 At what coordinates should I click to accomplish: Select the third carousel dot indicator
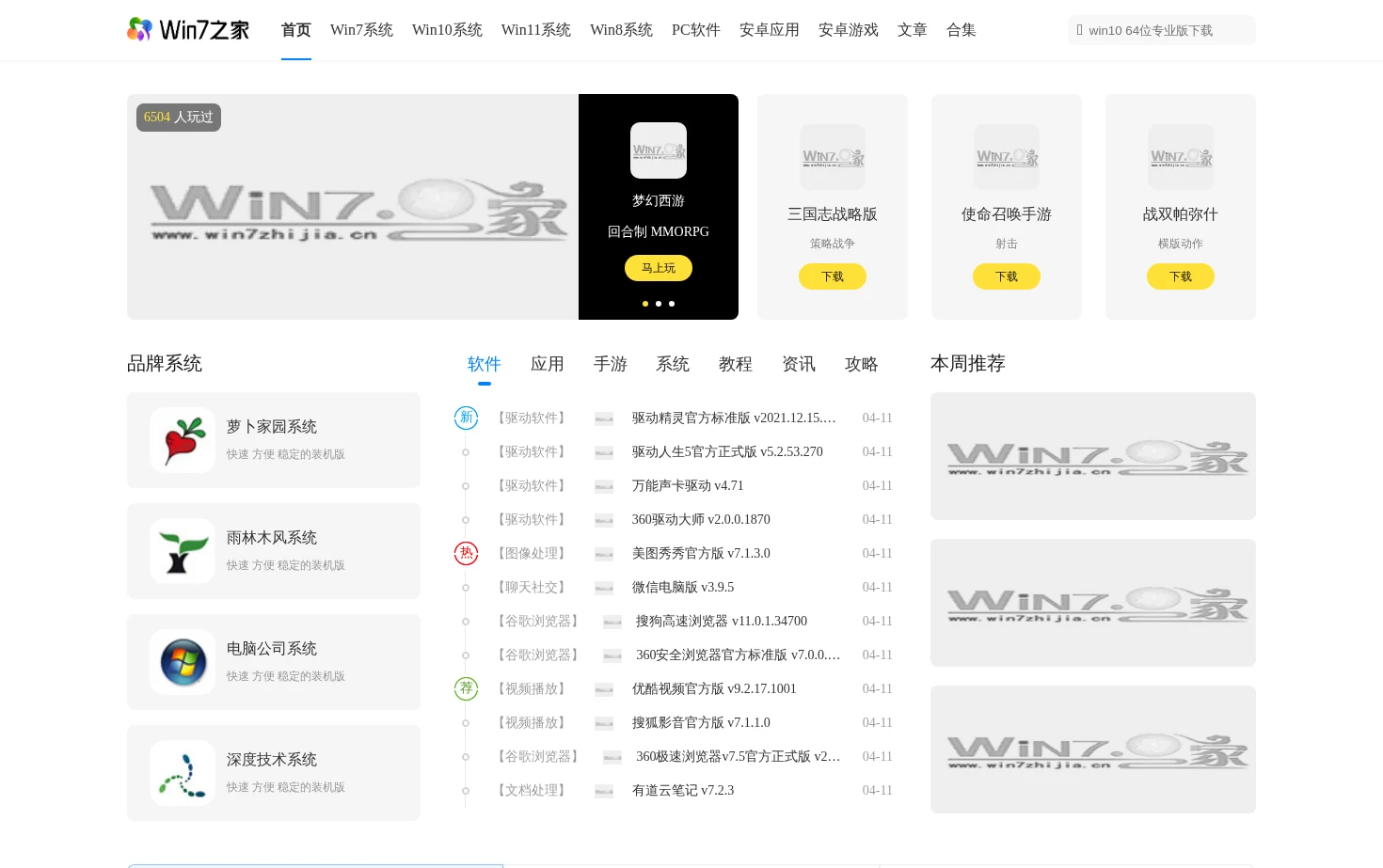pos(672,304)
